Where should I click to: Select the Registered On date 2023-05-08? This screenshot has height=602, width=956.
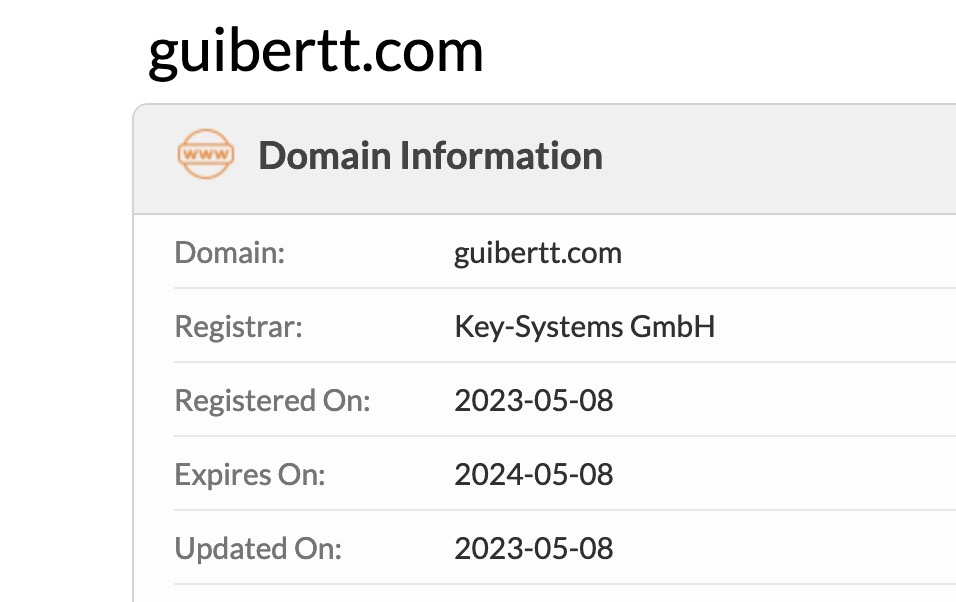point(534,401)
